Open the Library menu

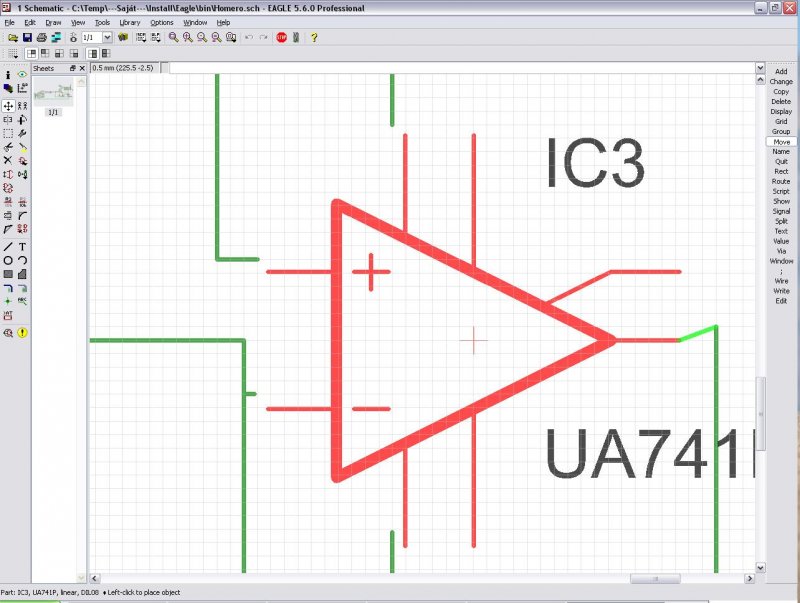(x=130, y=22)
